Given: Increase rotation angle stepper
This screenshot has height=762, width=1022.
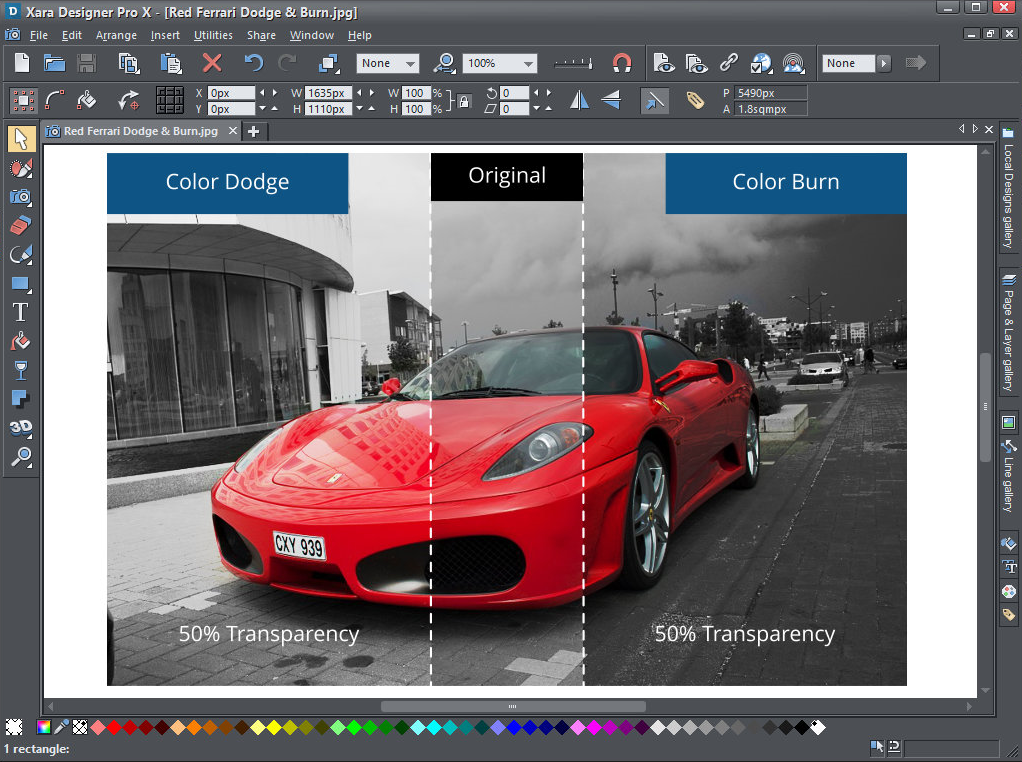Looking at the screenshot, I should (549, 93).
